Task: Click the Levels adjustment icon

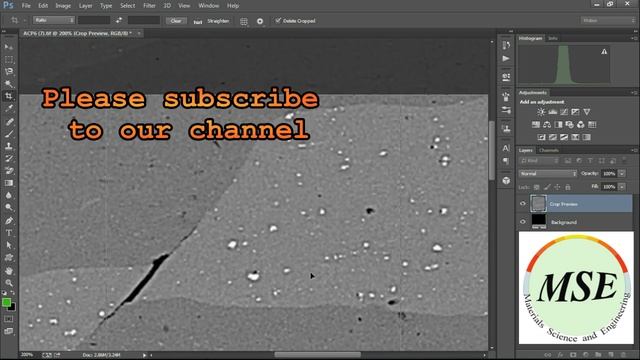Action: pyautogui.click(x=553, y=112)
